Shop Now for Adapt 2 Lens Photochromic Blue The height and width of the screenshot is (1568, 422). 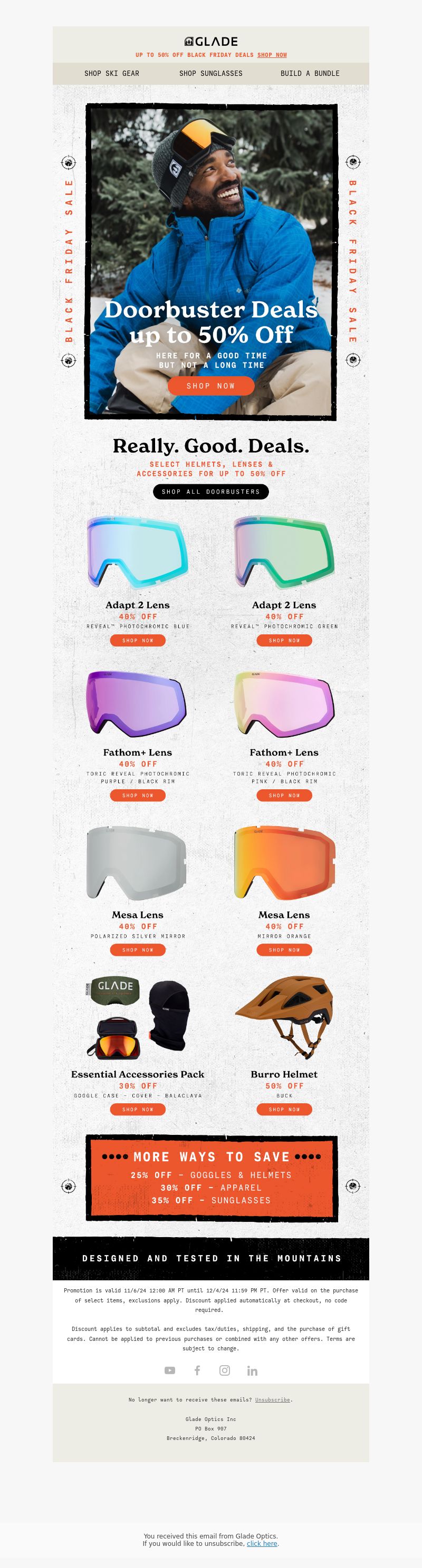point(138,640)
